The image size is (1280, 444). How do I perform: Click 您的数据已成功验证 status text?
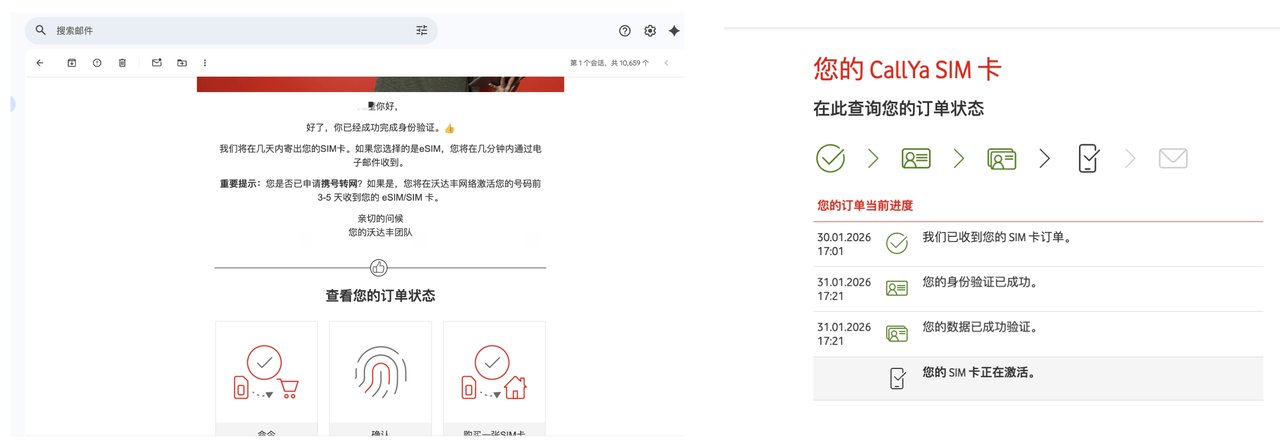click(979, 327)
